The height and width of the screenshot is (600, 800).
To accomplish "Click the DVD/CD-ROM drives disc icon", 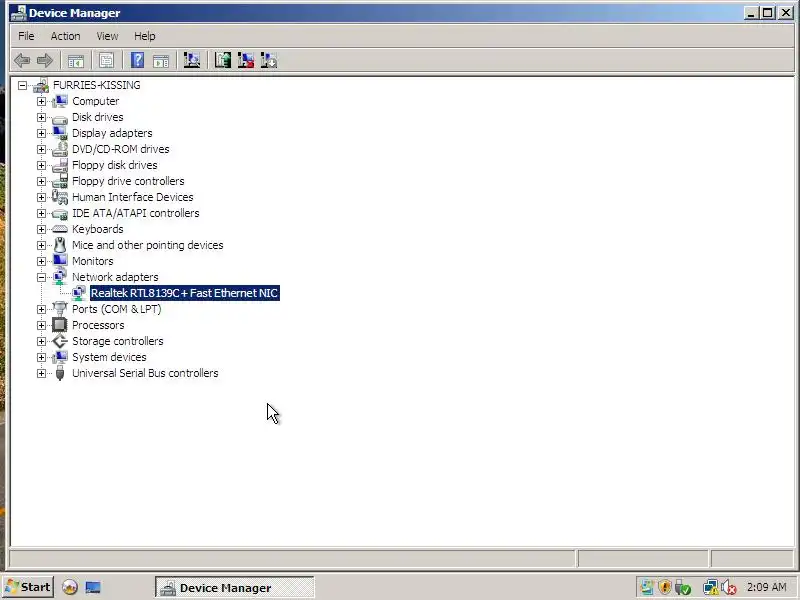I will [60, 149].
